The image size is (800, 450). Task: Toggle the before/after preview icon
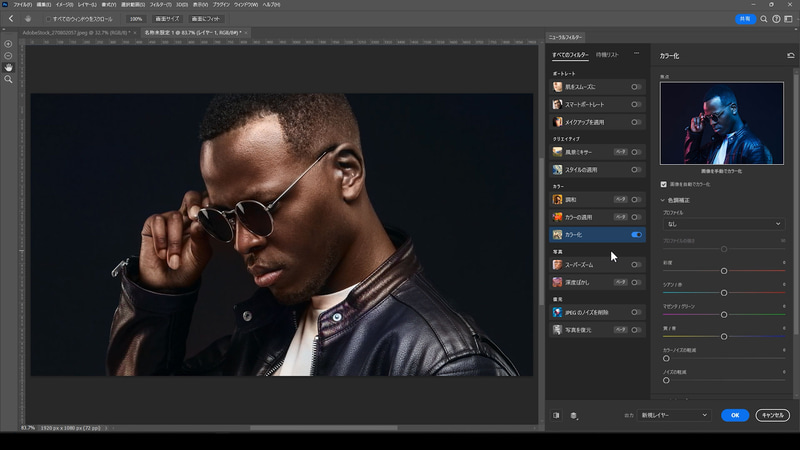(x=557, y=415)
